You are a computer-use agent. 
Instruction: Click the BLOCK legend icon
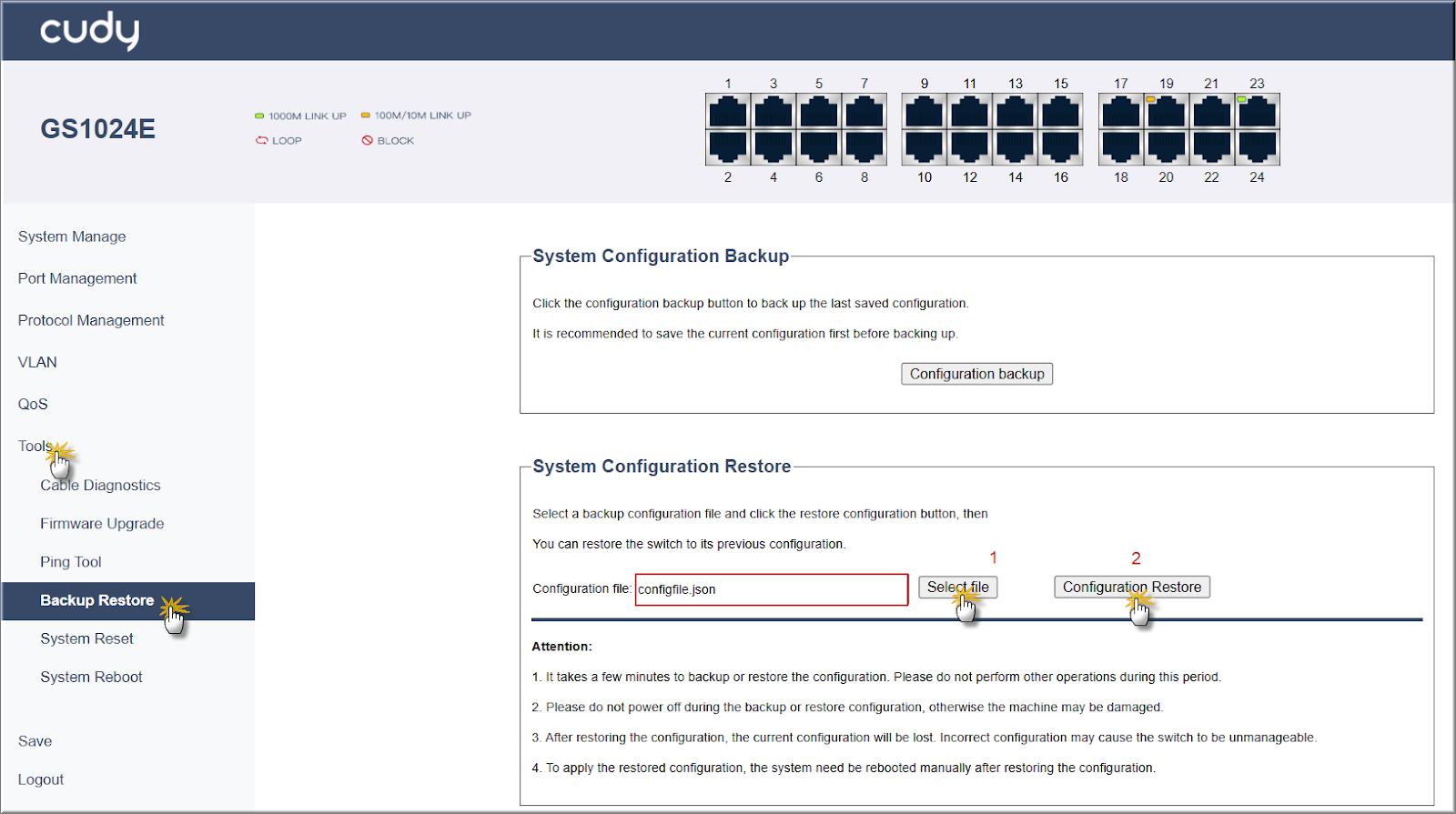pos(368,140)
